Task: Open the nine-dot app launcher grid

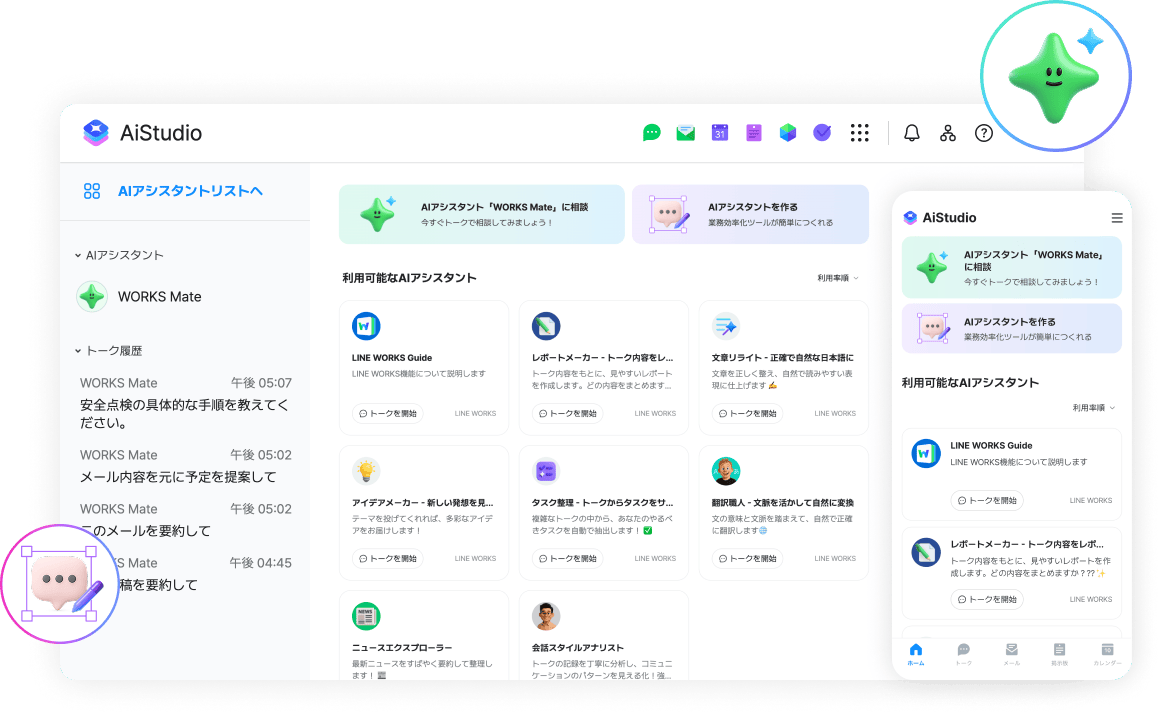Action: [x=859, y=133]
